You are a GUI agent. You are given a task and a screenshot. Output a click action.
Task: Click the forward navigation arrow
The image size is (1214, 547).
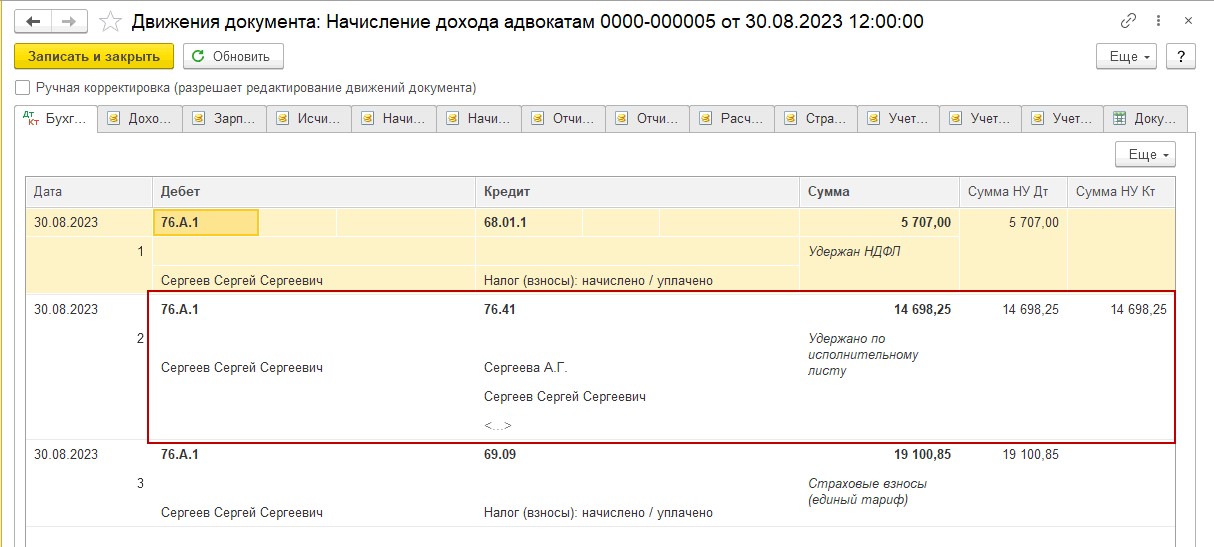click(x=69, y=21)
